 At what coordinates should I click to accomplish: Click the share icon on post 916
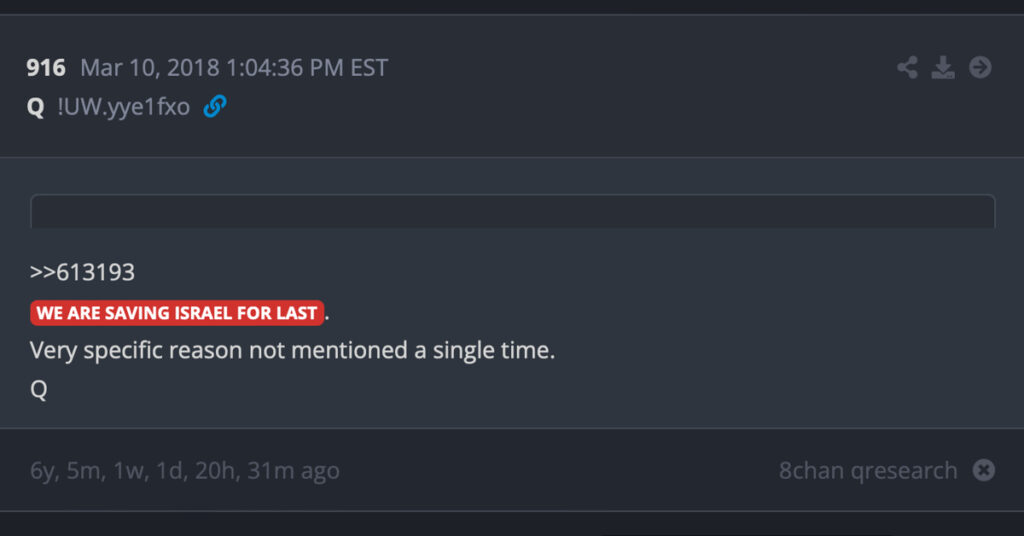(907, 68)
